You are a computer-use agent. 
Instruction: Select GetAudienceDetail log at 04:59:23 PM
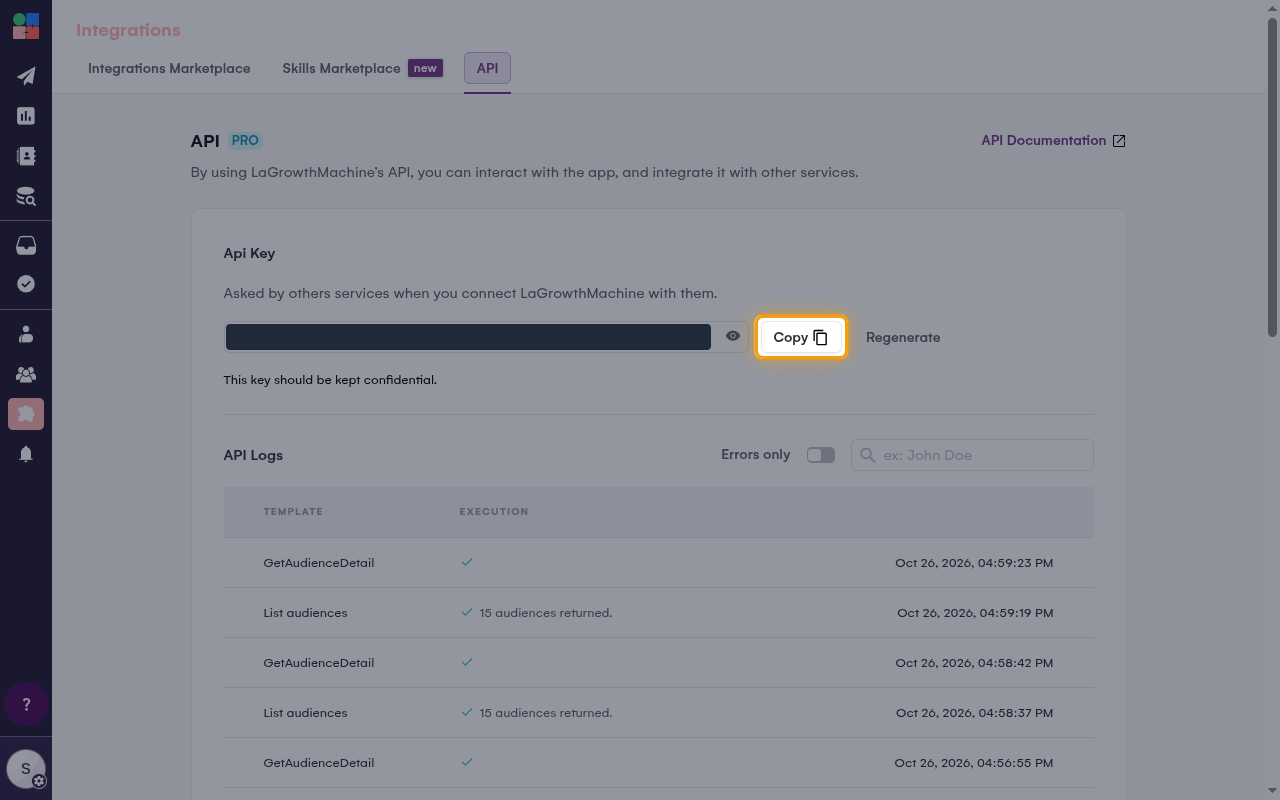click(658, 563)
